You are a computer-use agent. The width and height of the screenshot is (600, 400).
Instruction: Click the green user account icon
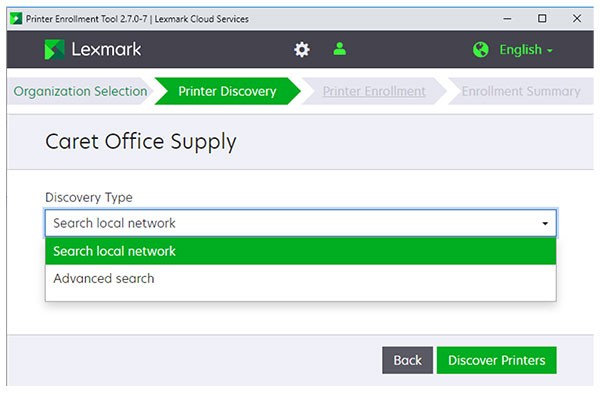(340, 49)
